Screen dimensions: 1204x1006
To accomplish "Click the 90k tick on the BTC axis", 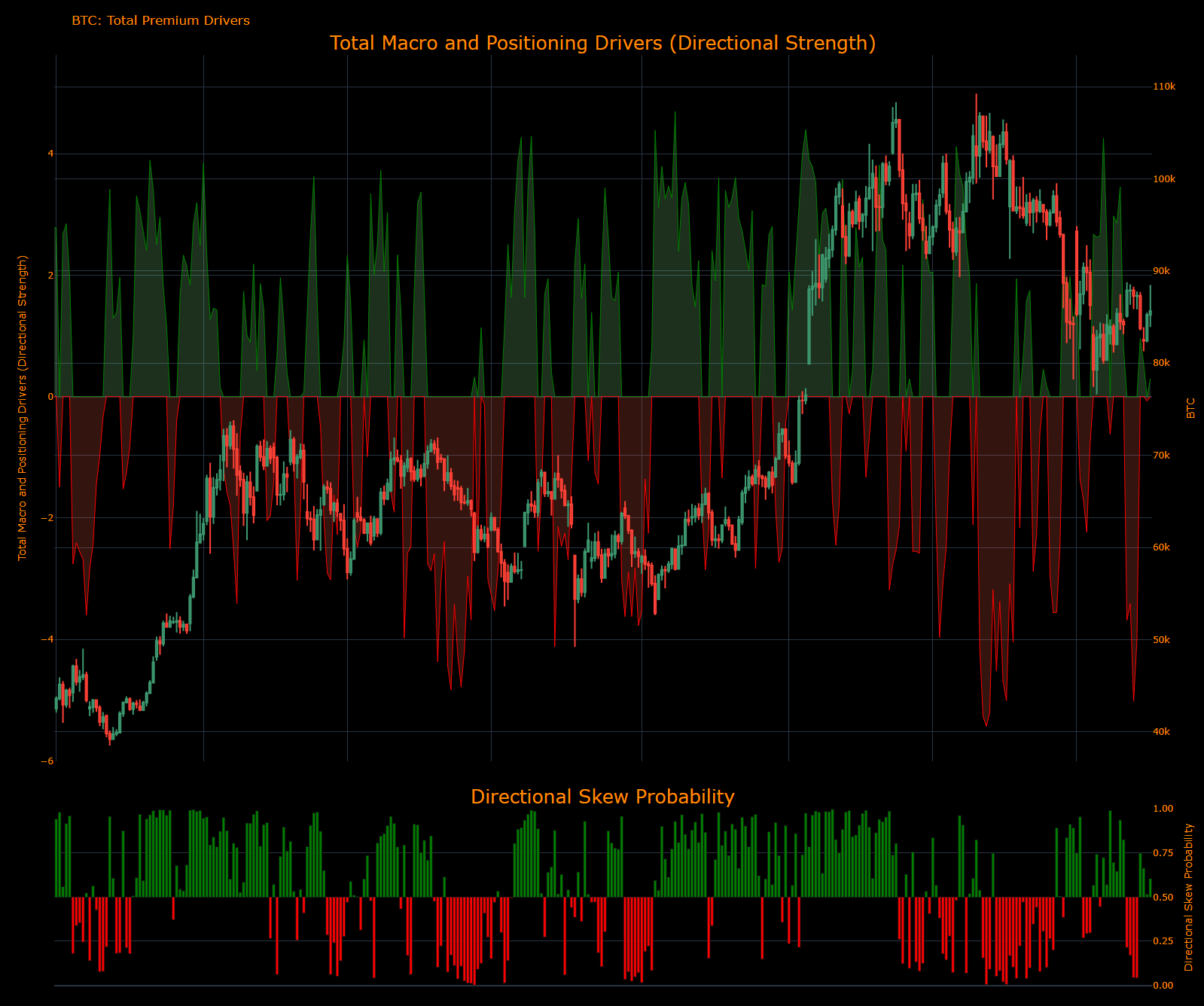I will point(1162,271).
